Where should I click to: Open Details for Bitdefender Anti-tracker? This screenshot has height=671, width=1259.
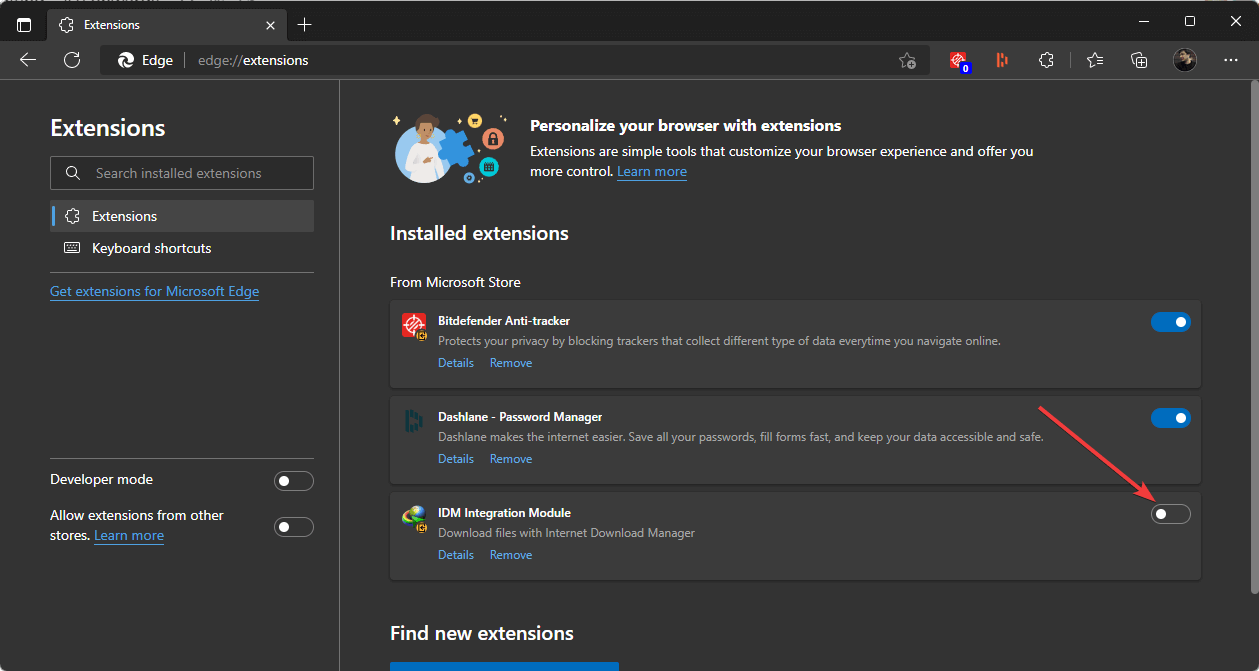click(456, 363)
